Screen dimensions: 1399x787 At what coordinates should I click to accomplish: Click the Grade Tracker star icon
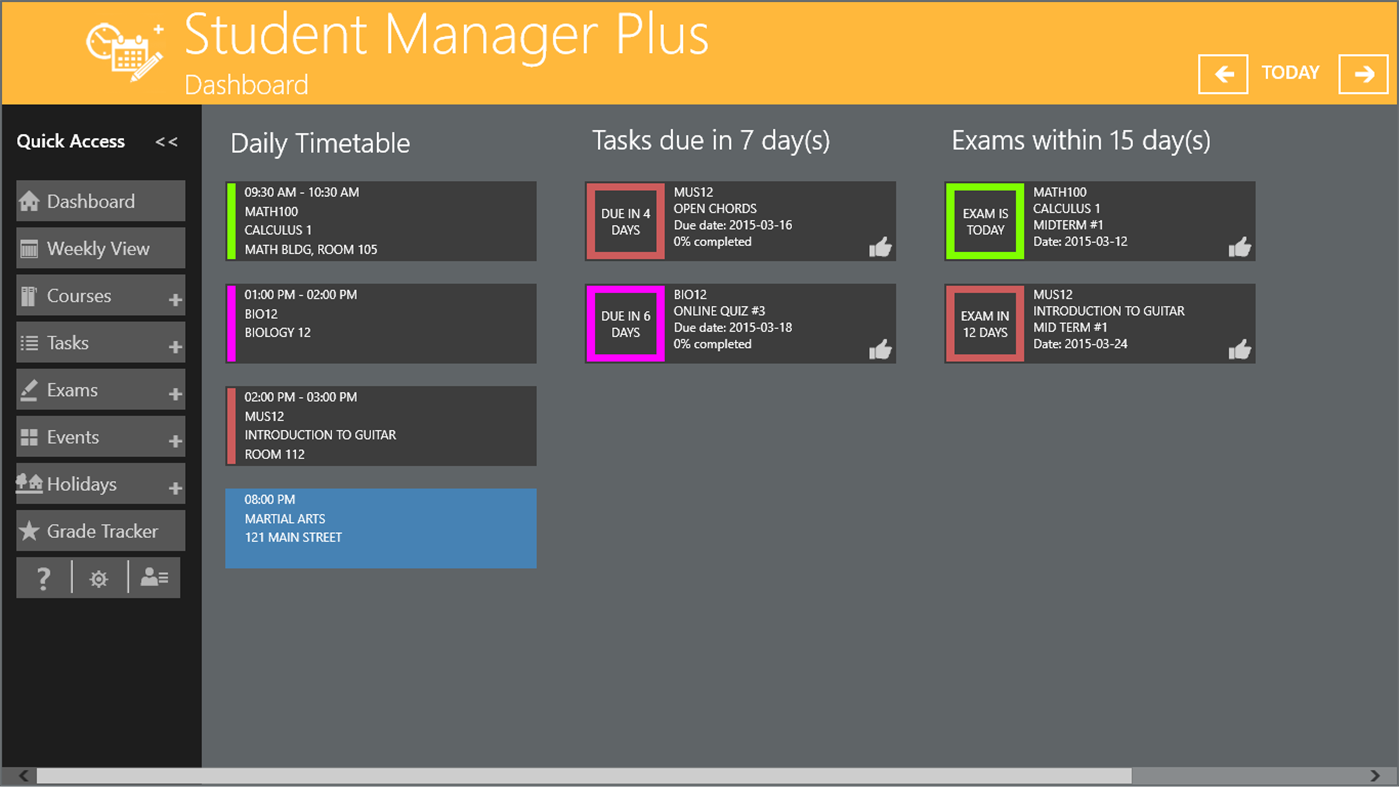(x=32, y=530)
